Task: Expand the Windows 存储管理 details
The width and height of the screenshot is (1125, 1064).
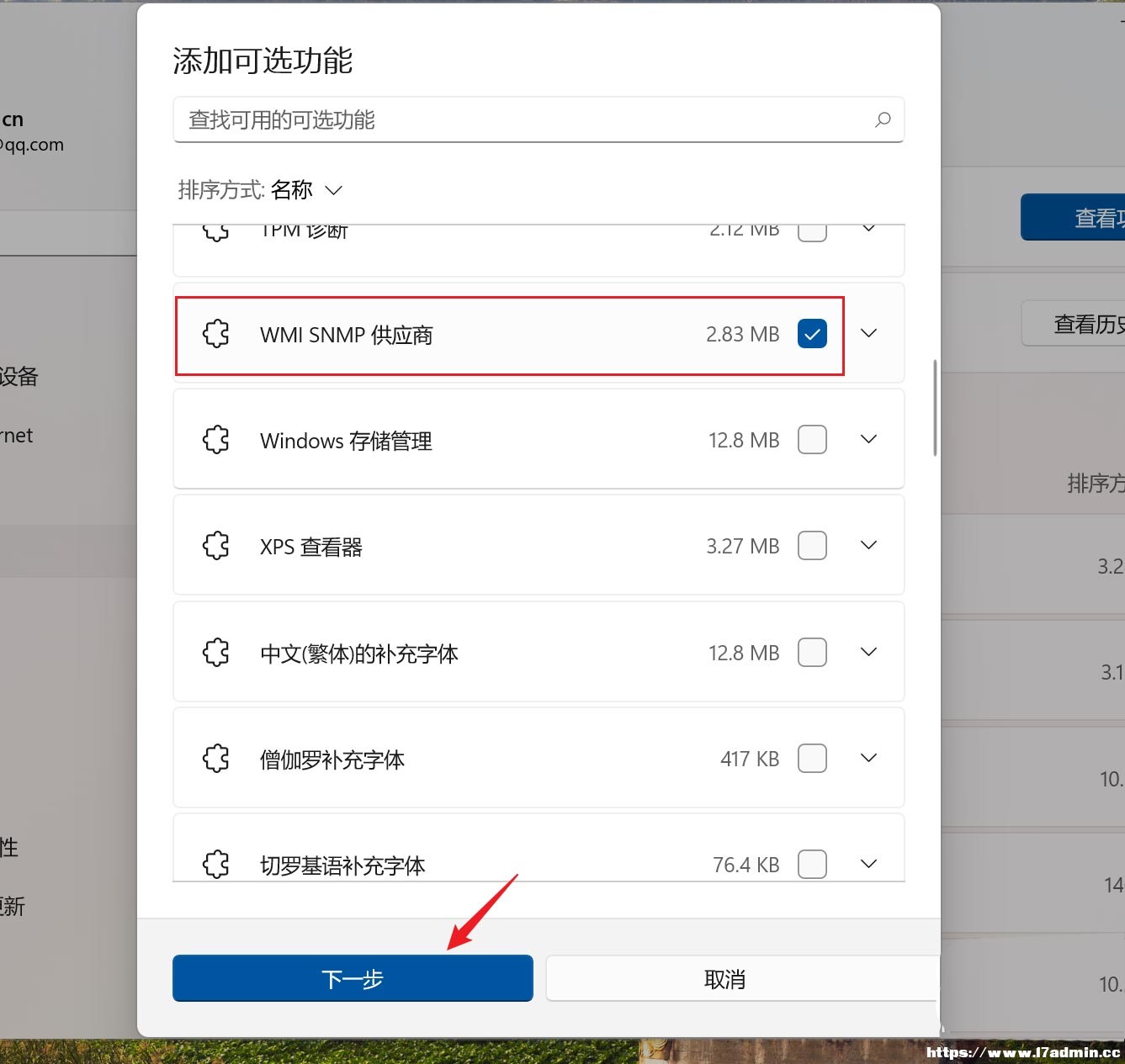Action: pos(869,440)
